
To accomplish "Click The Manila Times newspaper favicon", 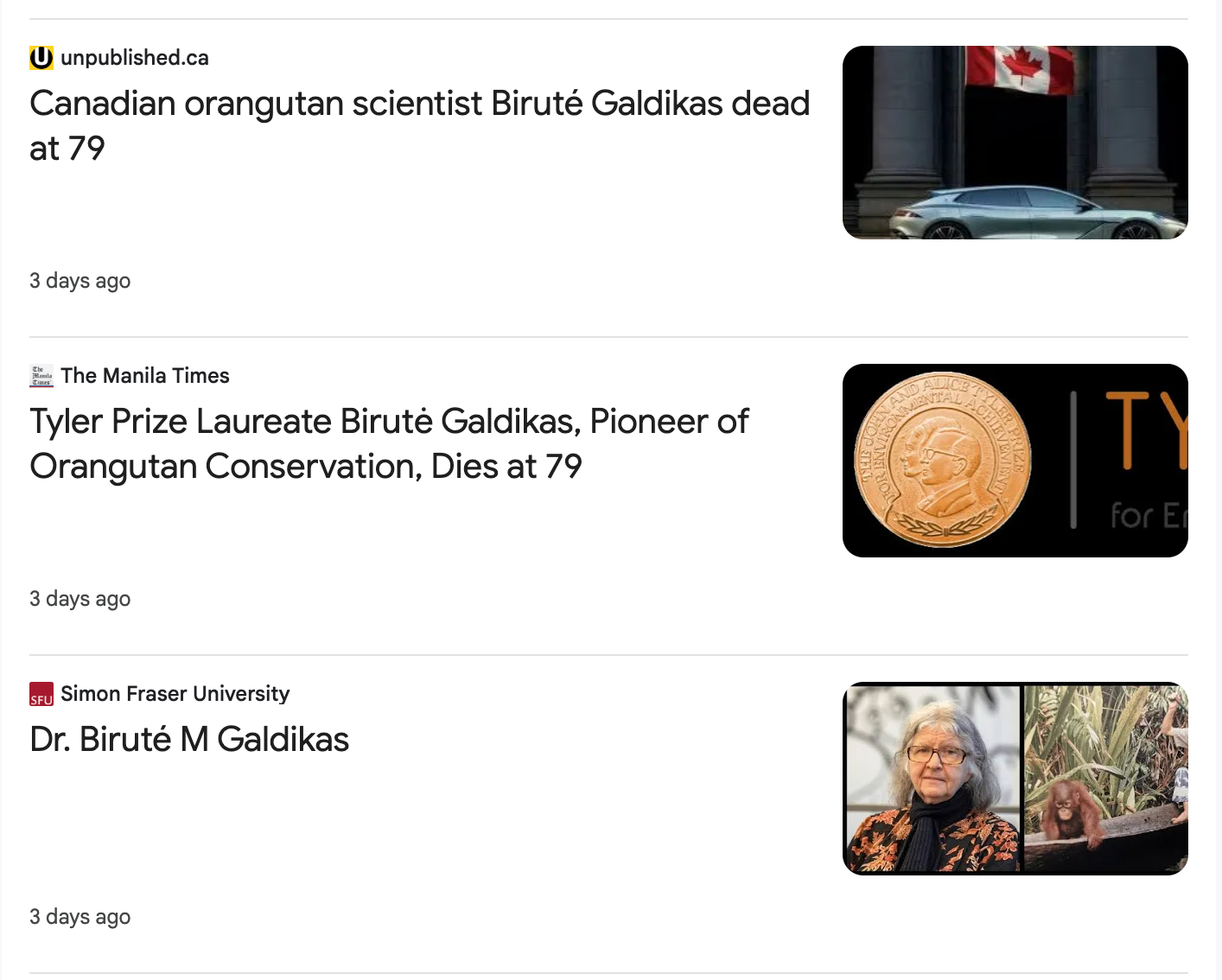I will (x=41, y=376).
